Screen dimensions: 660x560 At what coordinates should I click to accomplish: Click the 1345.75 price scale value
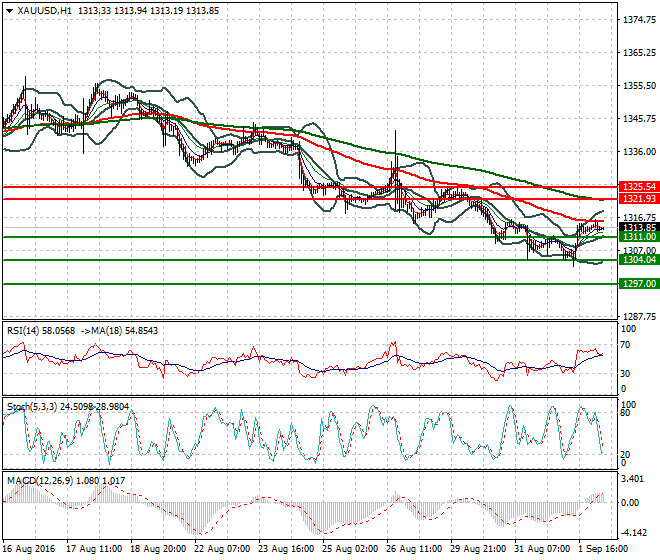pyautogui.click(x=639, y=119)
